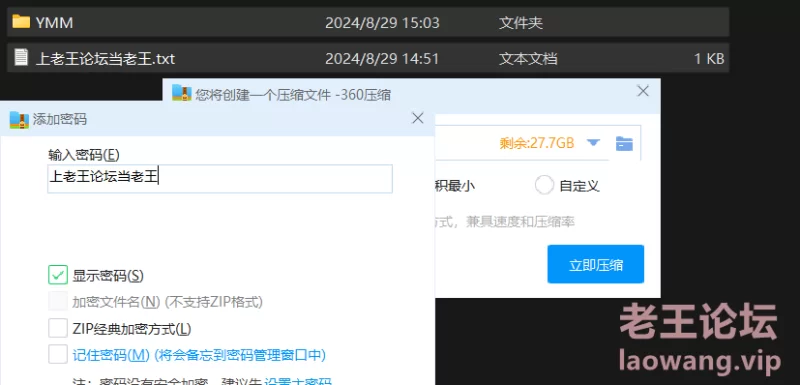Close the 您将创建一个压缩文件 -360压缩 window
Image resolution: width=800 pixels, height=385 pixels.
click(643, 91)
